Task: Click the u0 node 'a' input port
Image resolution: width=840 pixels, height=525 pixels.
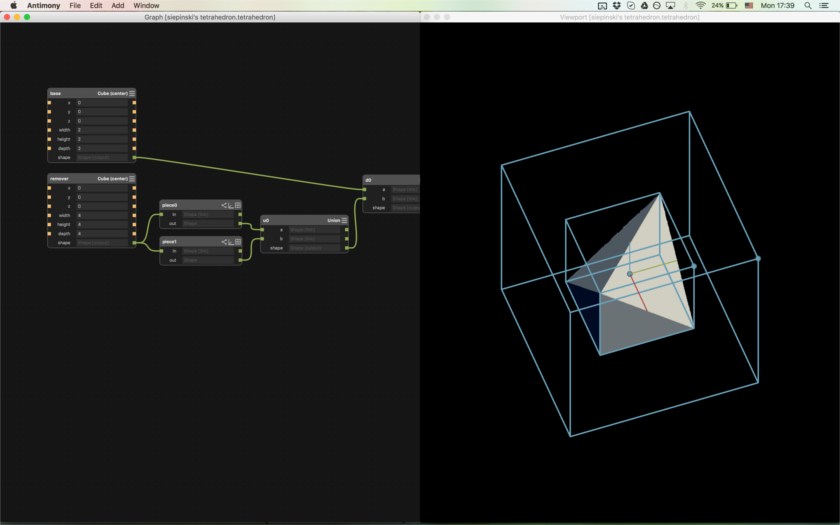Action: (262, 229)
